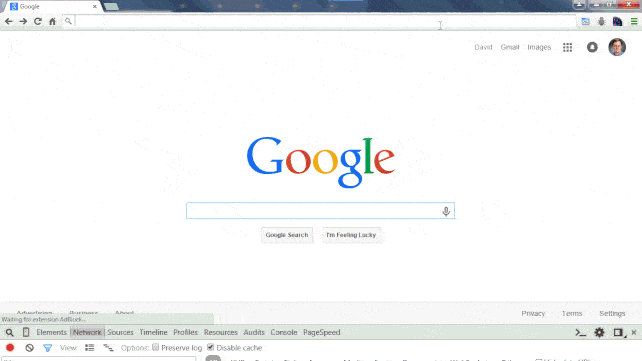Toggle the network filter funnel icon

click(x=47, y=348)
